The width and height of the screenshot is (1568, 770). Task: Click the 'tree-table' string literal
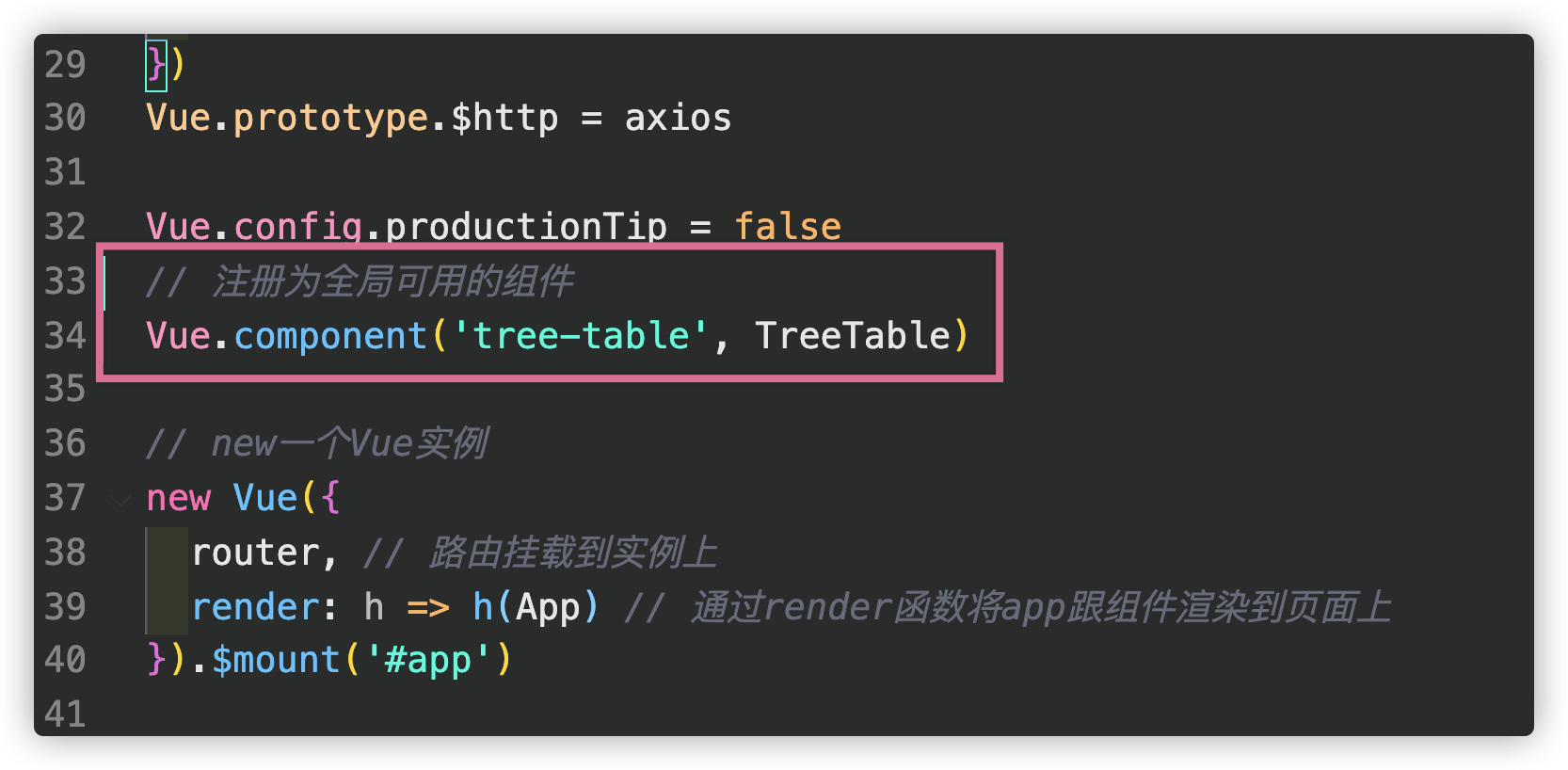pyautogui.click(x=581, y=336)
